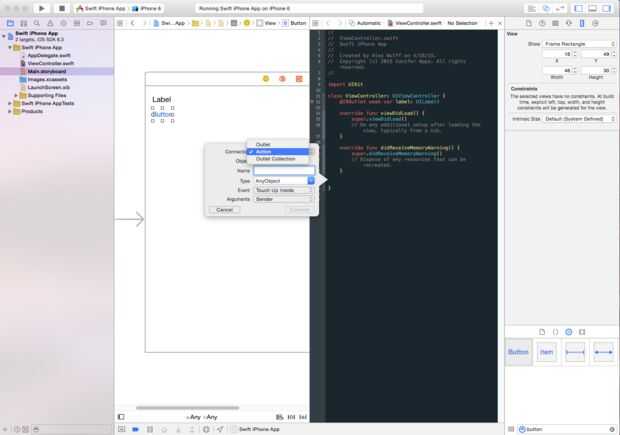Expand the Products group
The image size is (620, 435).
pyautogui.click(x=10, y=111)
